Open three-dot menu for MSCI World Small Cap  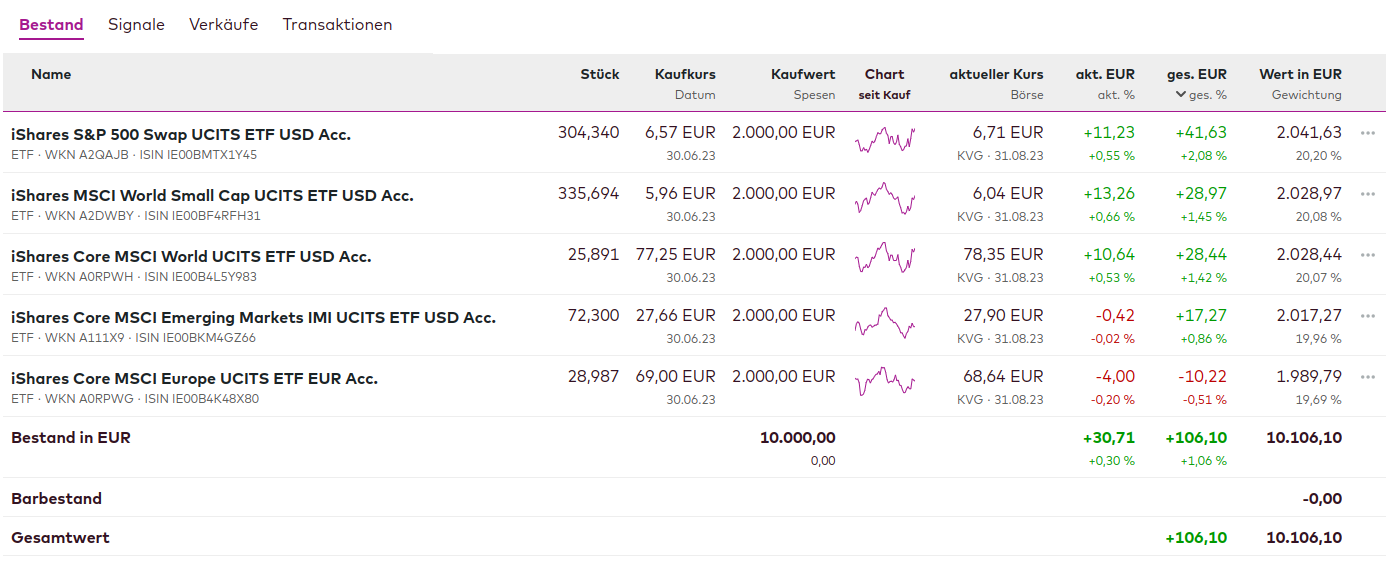1367,194
